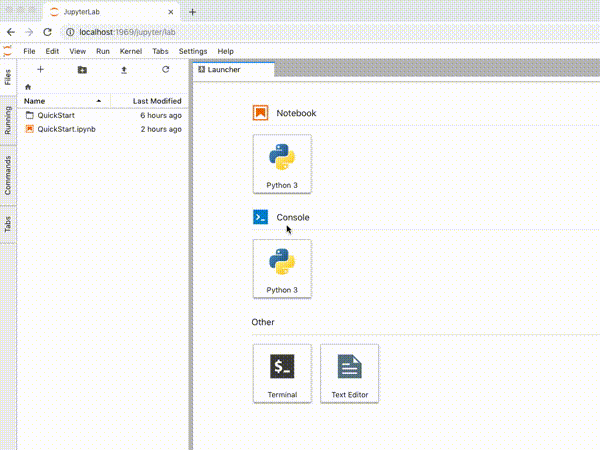This screenshot has height=450, width=600.
Task: Select the JupyterLab browser tab
Action: coord(112,12)
